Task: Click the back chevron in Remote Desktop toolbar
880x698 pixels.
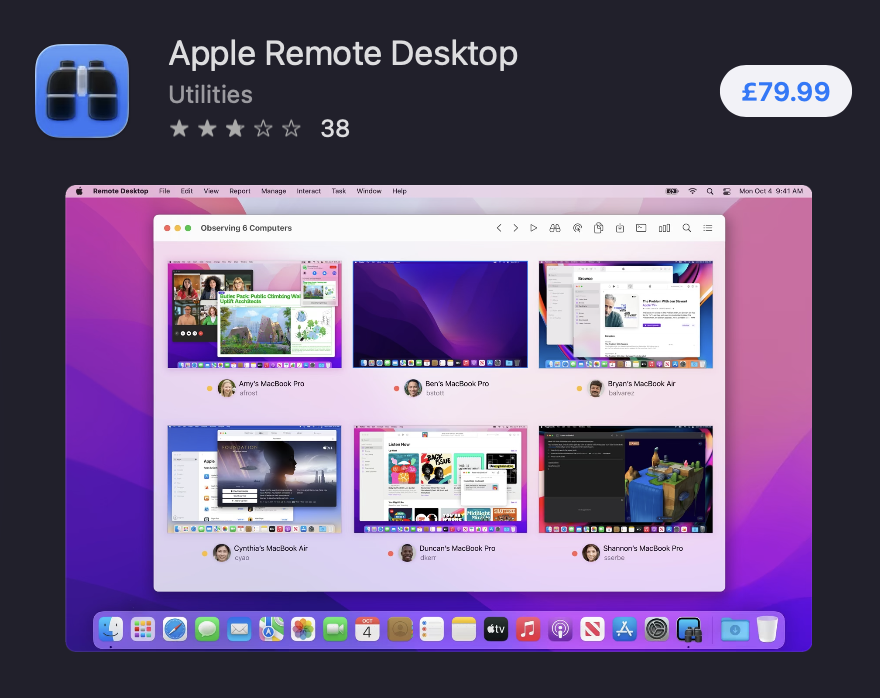Action: (499, 228)
